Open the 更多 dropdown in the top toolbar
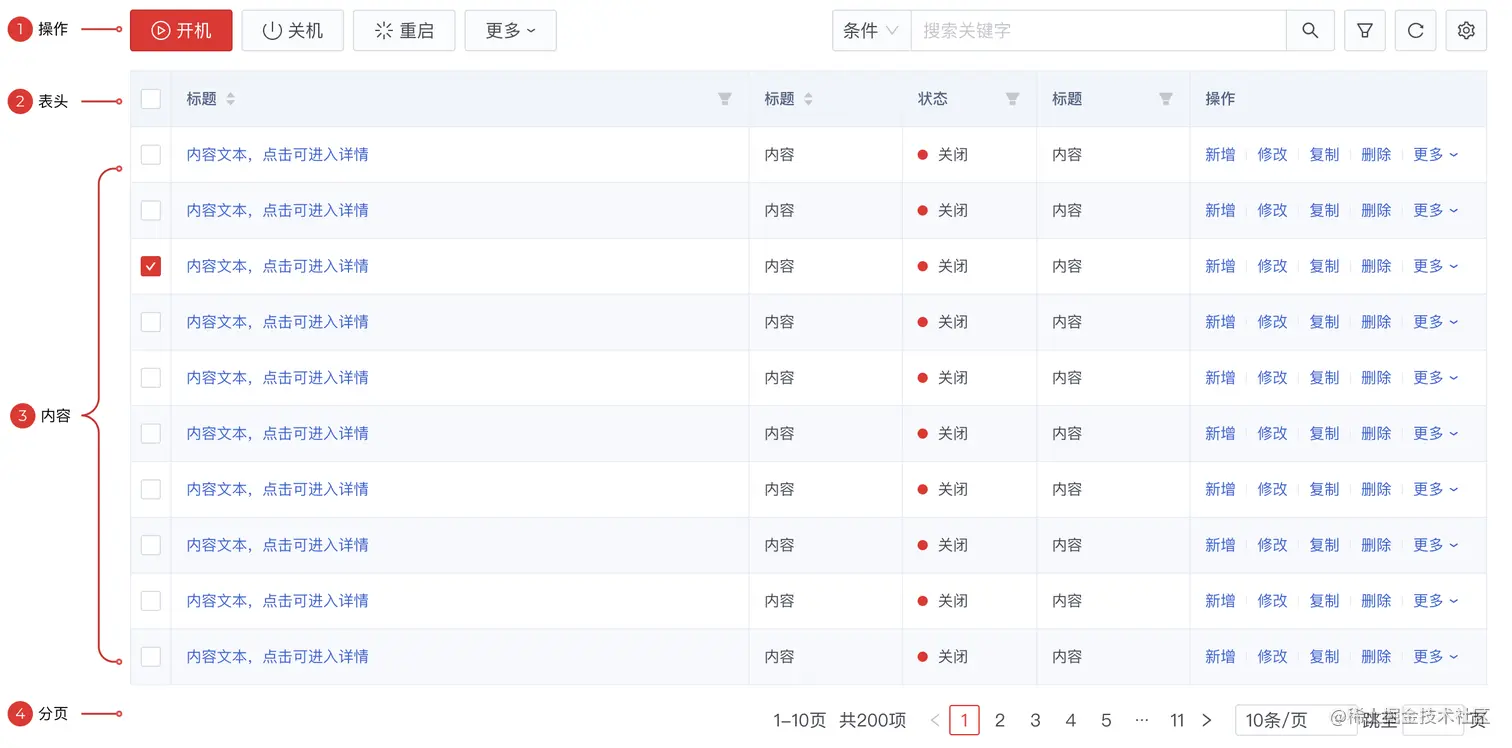 pyautogui.click(x=511, y=31)
